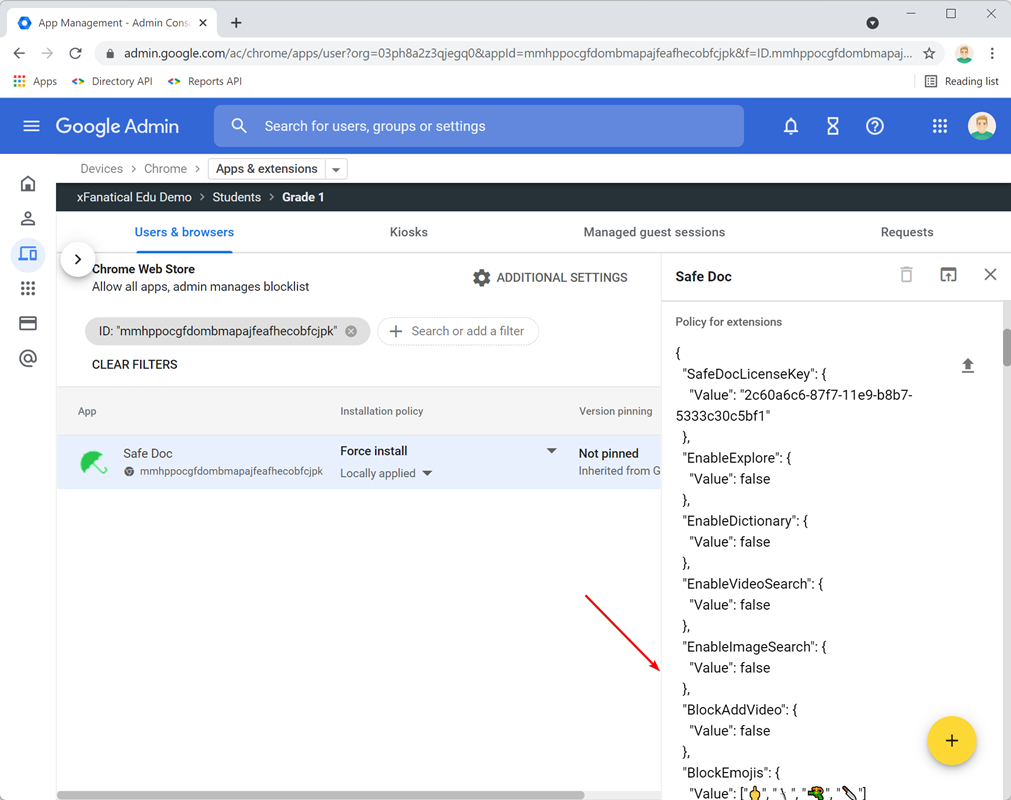Go back in browser history
The image size is (1011, 800).
[x=19, y=54]
